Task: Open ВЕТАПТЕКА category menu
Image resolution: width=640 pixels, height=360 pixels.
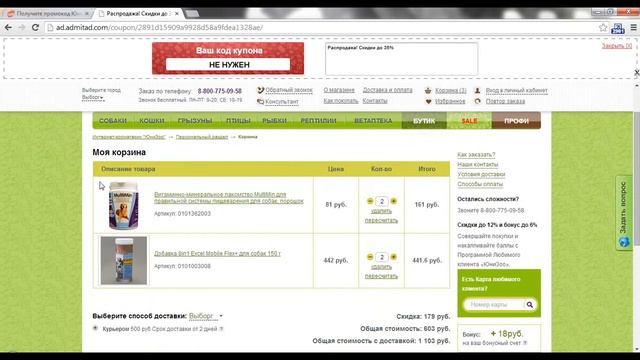Action: (373, 121)
